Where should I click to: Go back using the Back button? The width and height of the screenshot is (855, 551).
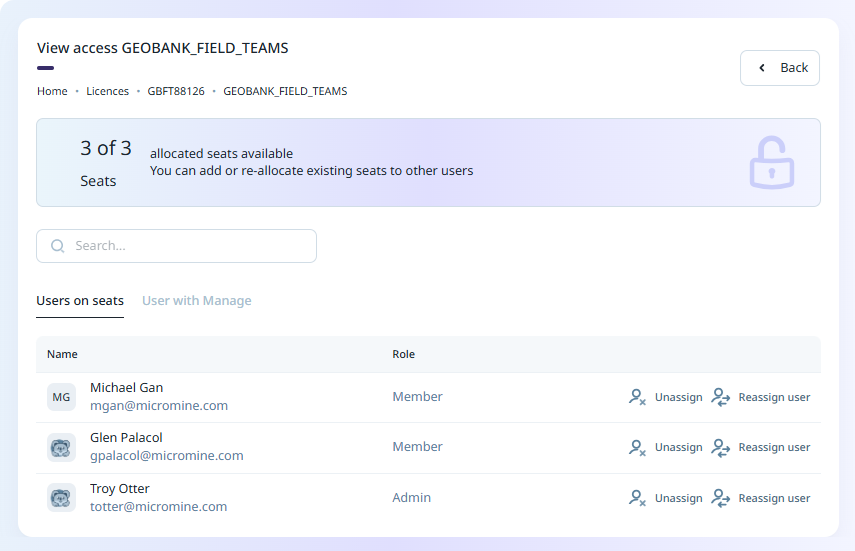pyautogui.click(x=780, y=68)
